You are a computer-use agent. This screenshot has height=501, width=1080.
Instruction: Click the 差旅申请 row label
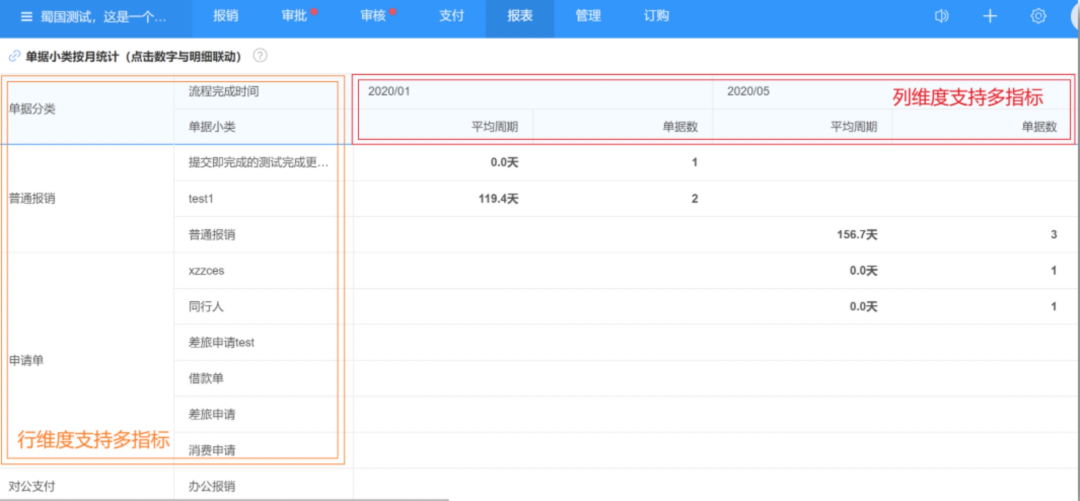(211, 414)
